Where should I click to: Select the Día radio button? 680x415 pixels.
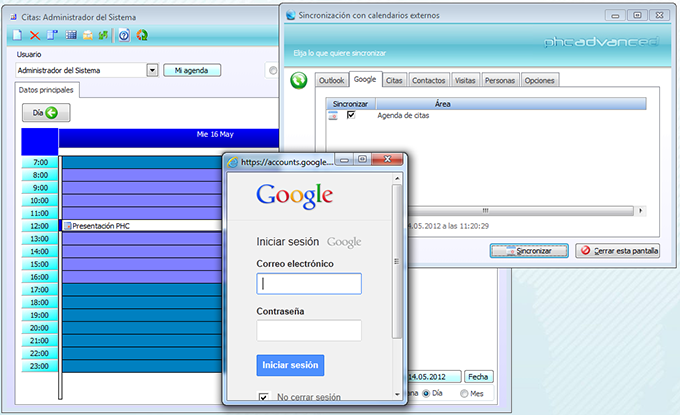[x=426, y=393]
